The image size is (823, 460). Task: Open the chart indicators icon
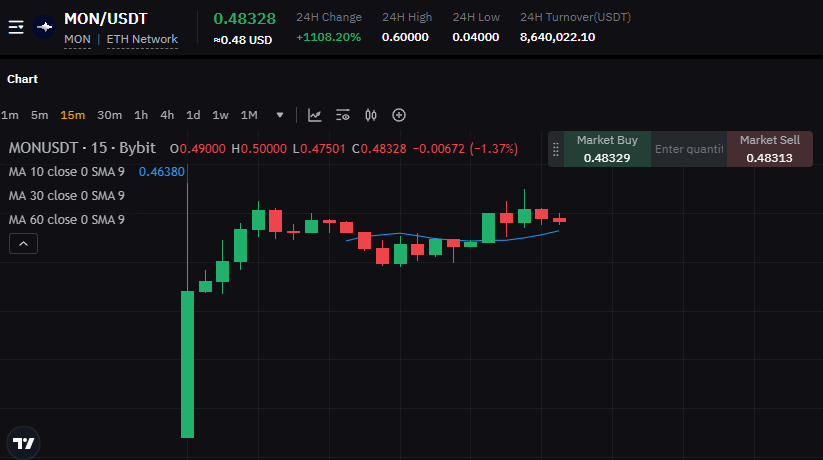click(x=314, y=115)
